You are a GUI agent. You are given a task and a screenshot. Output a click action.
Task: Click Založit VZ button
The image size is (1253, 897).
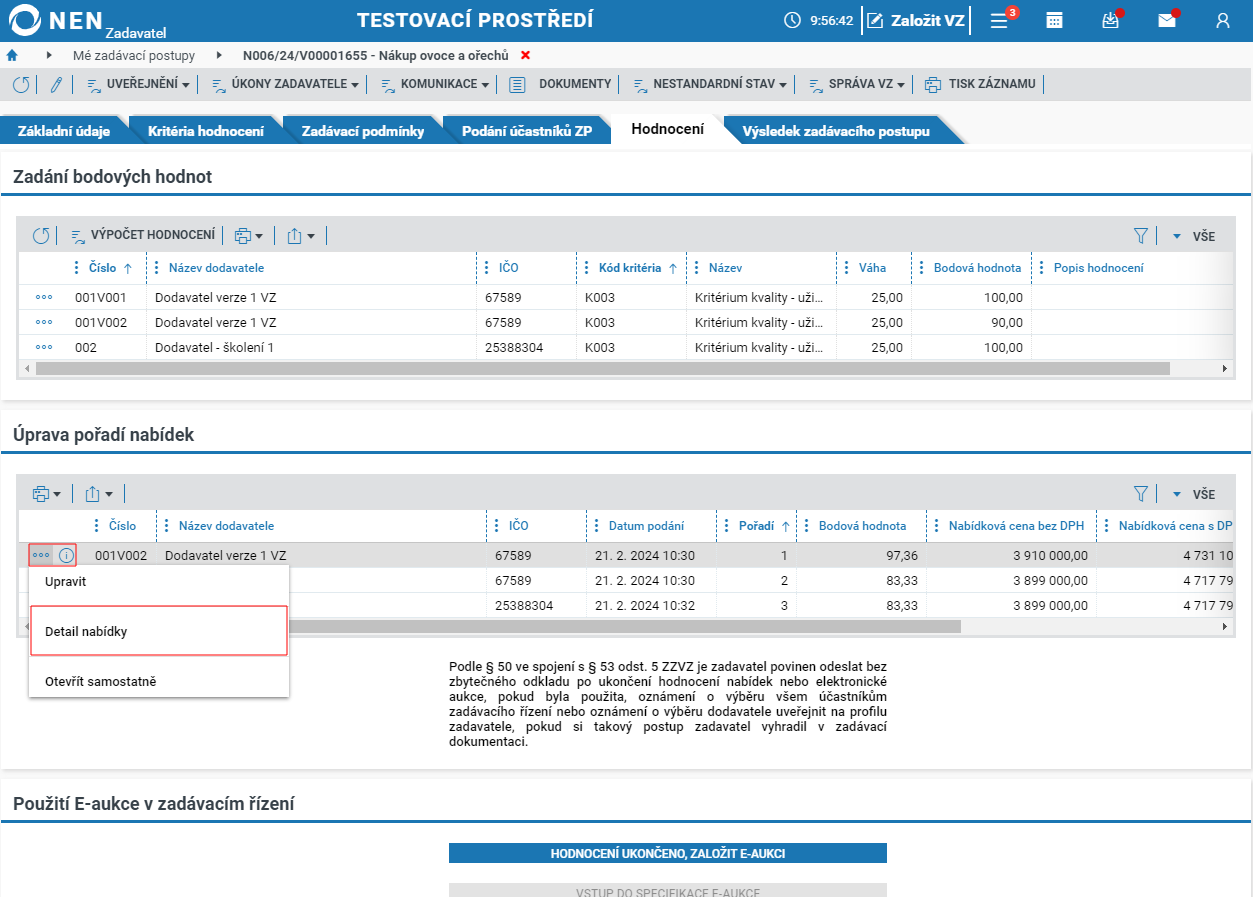point(916,20)
